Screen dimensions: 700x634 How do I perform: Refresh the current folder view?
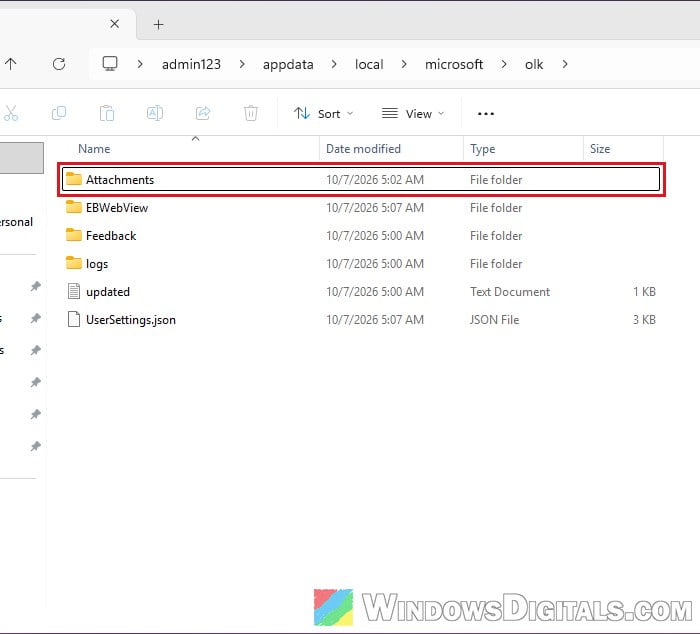(x=59, y=64)
